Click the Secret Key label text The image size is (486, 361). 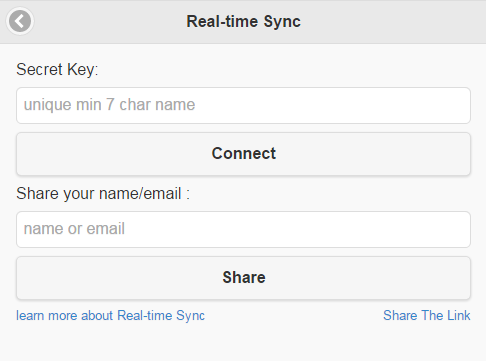tap(57, 70)
